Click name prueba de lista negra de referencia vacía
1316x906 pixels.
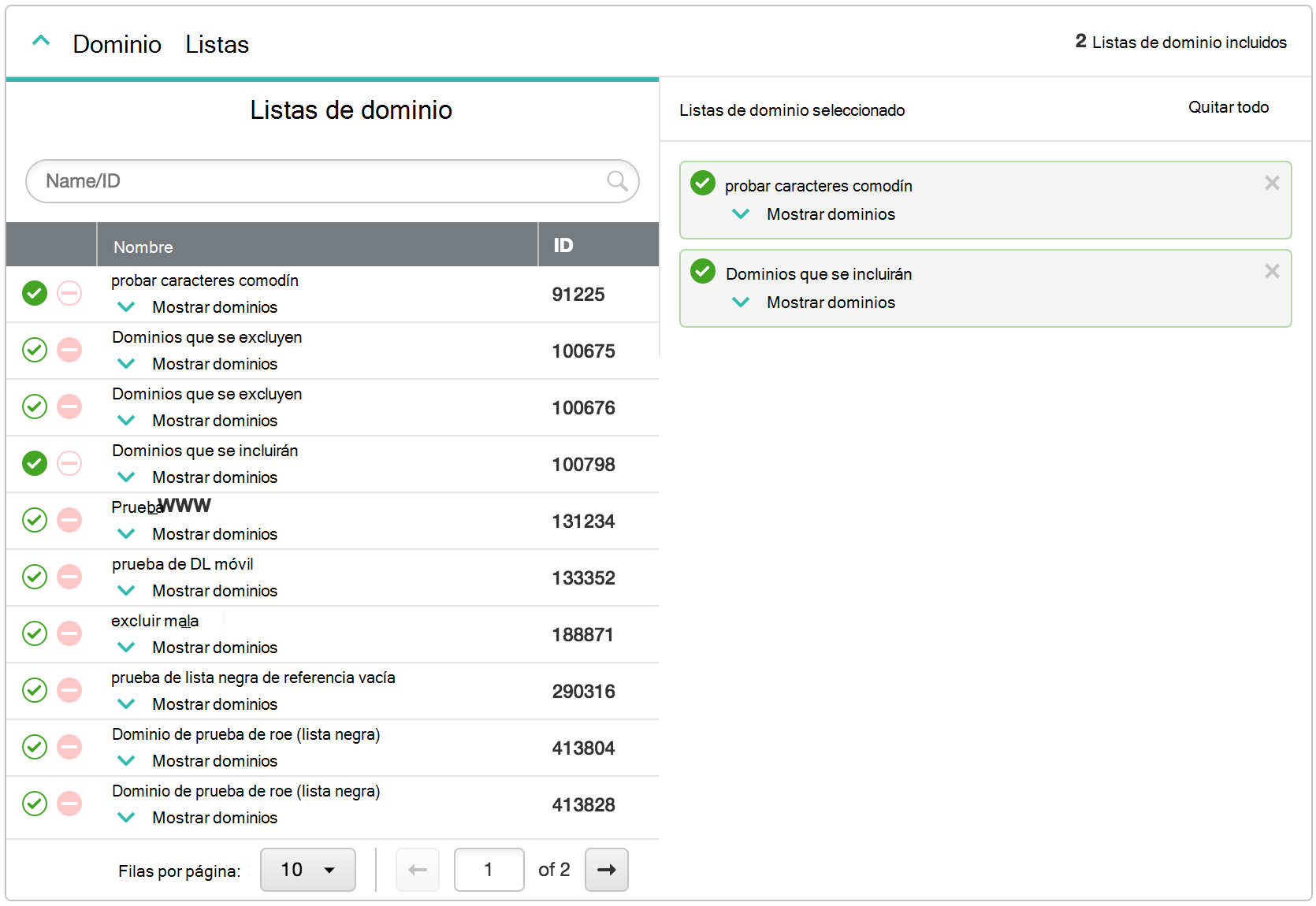click(253, 678)
